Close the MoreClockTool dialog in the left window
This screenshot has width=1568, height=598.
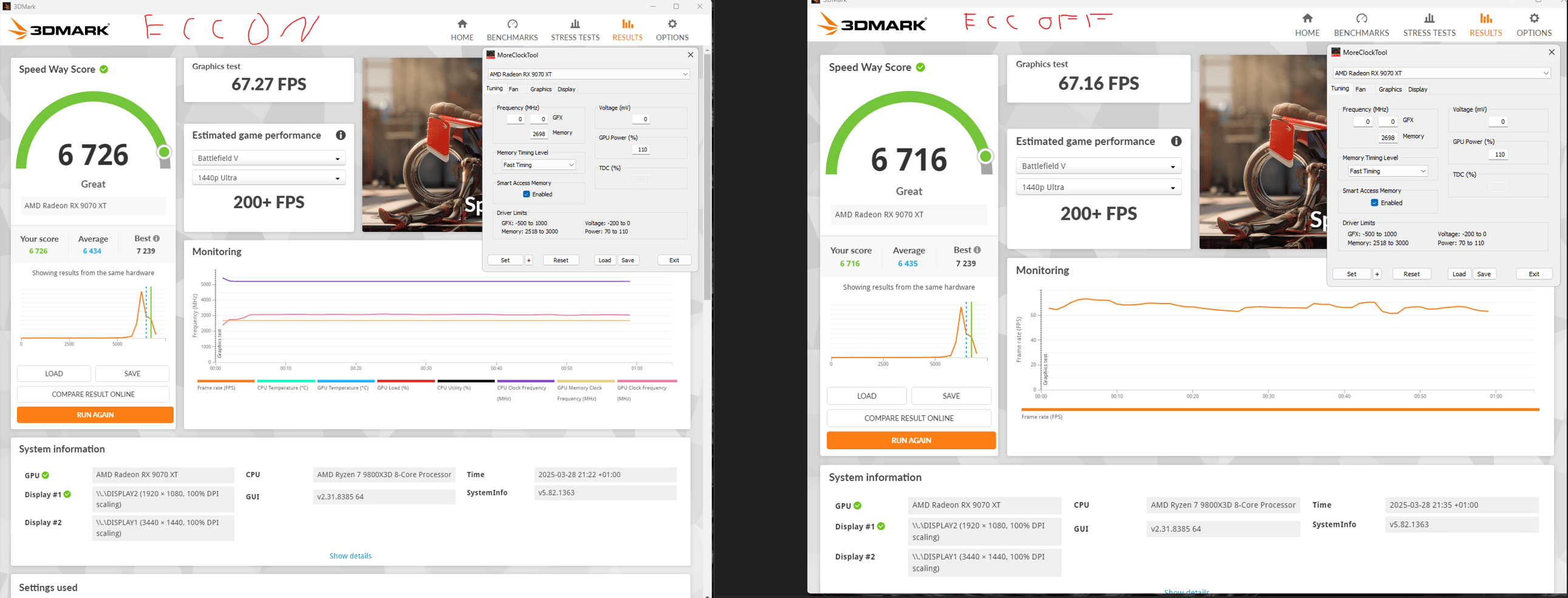pyautogui.click(x=690, y=55)
